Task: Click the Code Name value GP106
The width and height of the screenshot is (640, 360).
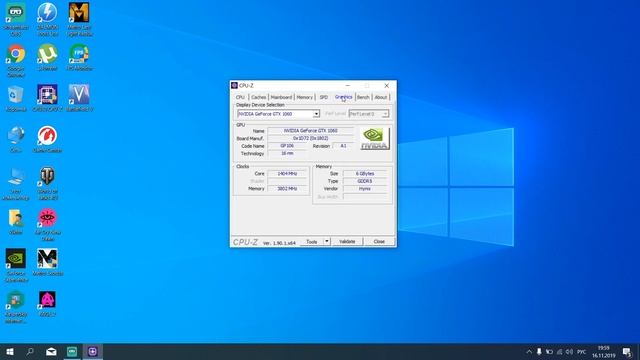Action: pyautogui.click(x=287, y=146)
